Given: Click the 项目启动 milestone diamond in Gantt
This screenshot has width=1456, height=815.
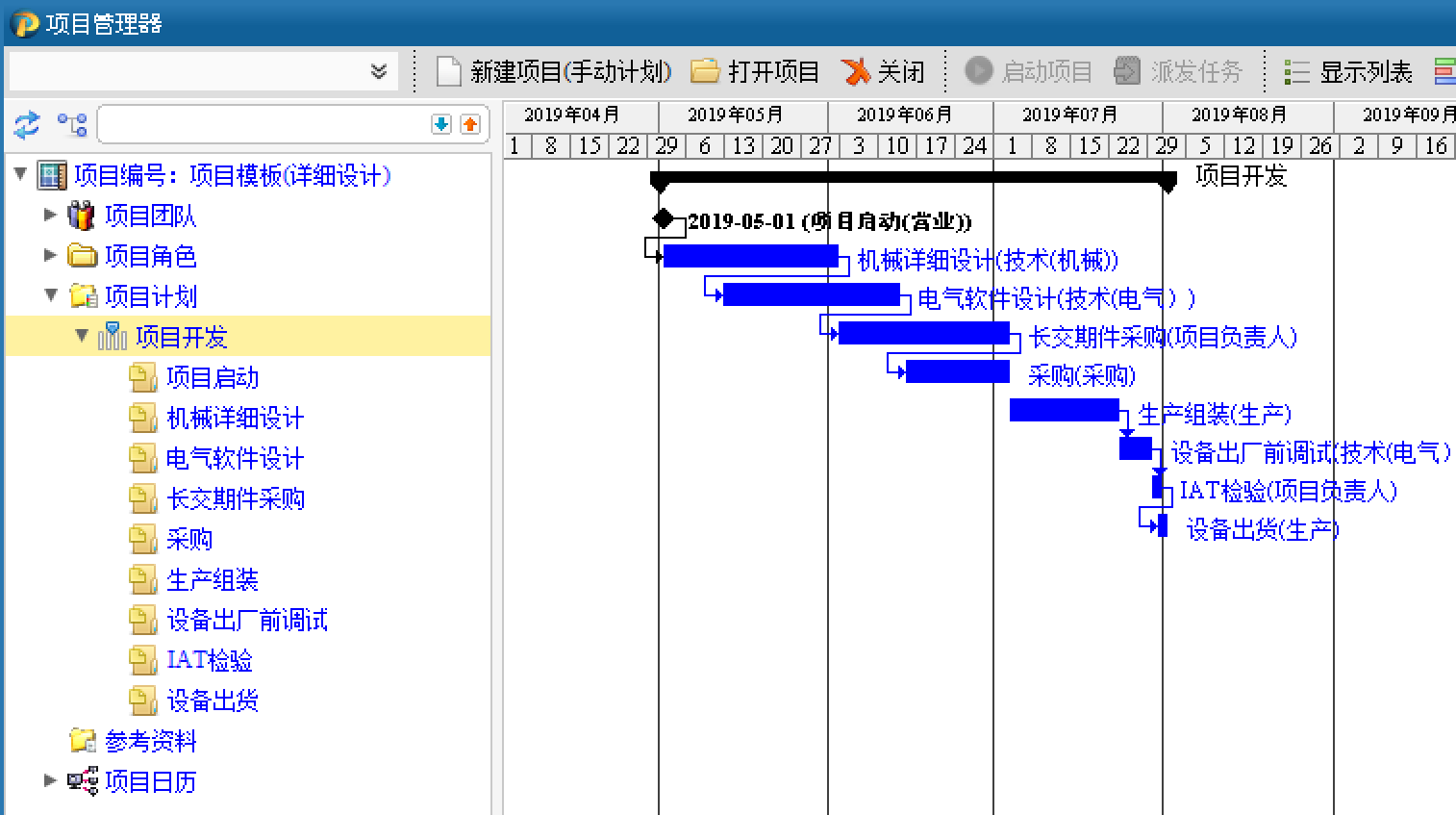Looking at the screenshot, I should tap(663, 219).
